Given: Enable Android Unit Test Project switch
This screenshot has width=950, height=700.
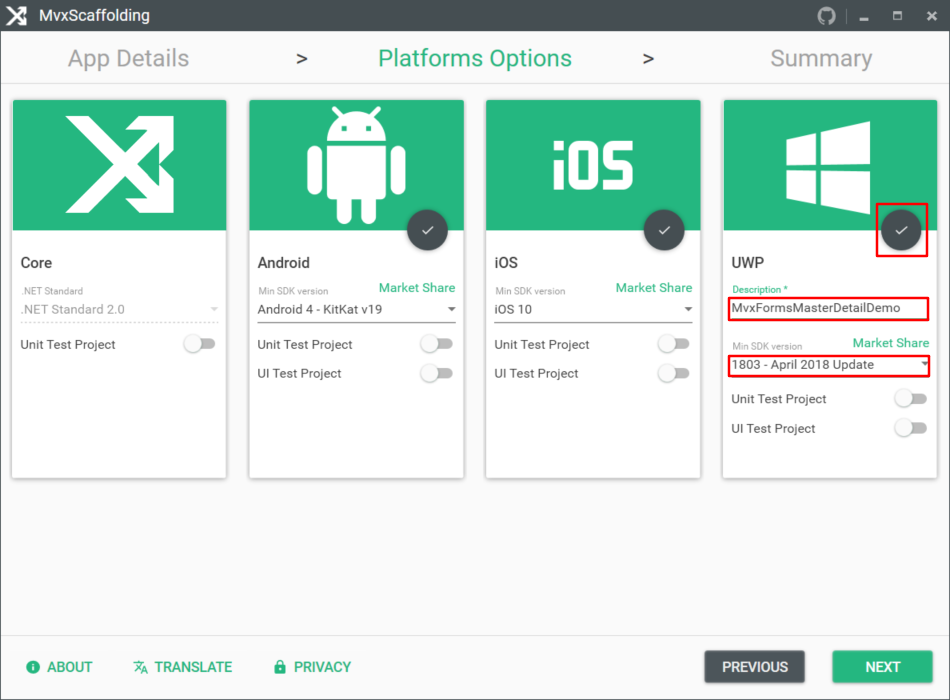Looking at the screenshot, I should tap(437, 344).
